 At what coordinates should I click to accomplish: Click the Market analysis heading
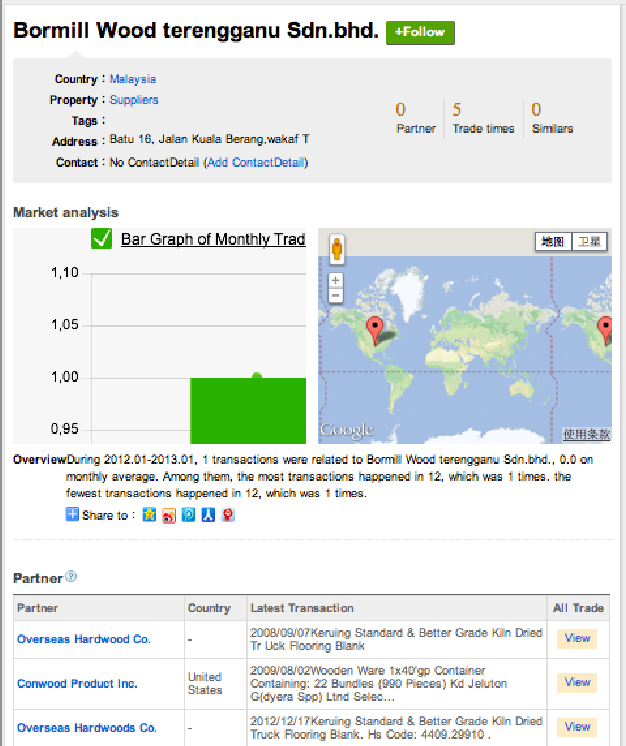pyautogui.click(x=66, y=213)
